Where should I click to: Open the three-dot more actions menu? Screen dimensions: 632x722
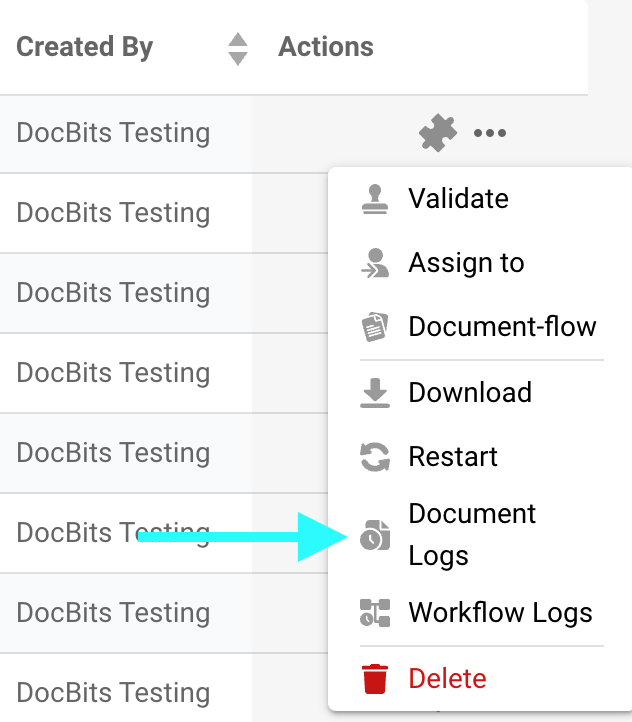(490, 133)
